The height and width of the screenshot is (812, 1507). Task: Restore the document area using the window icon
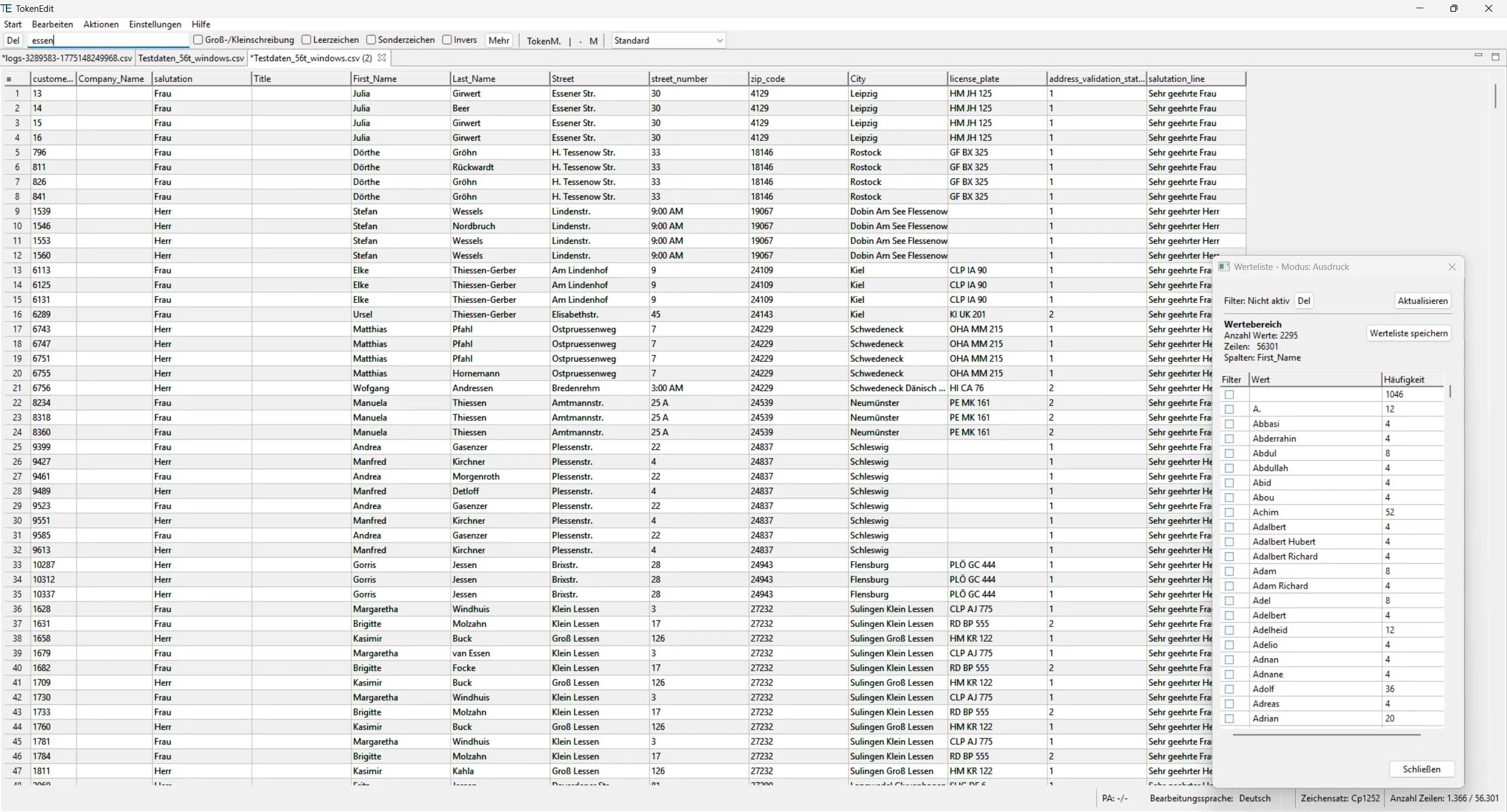[1496, 56]
